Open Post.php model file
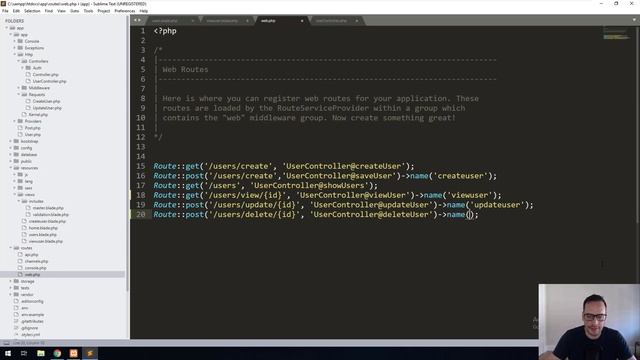 coord(32,128)
